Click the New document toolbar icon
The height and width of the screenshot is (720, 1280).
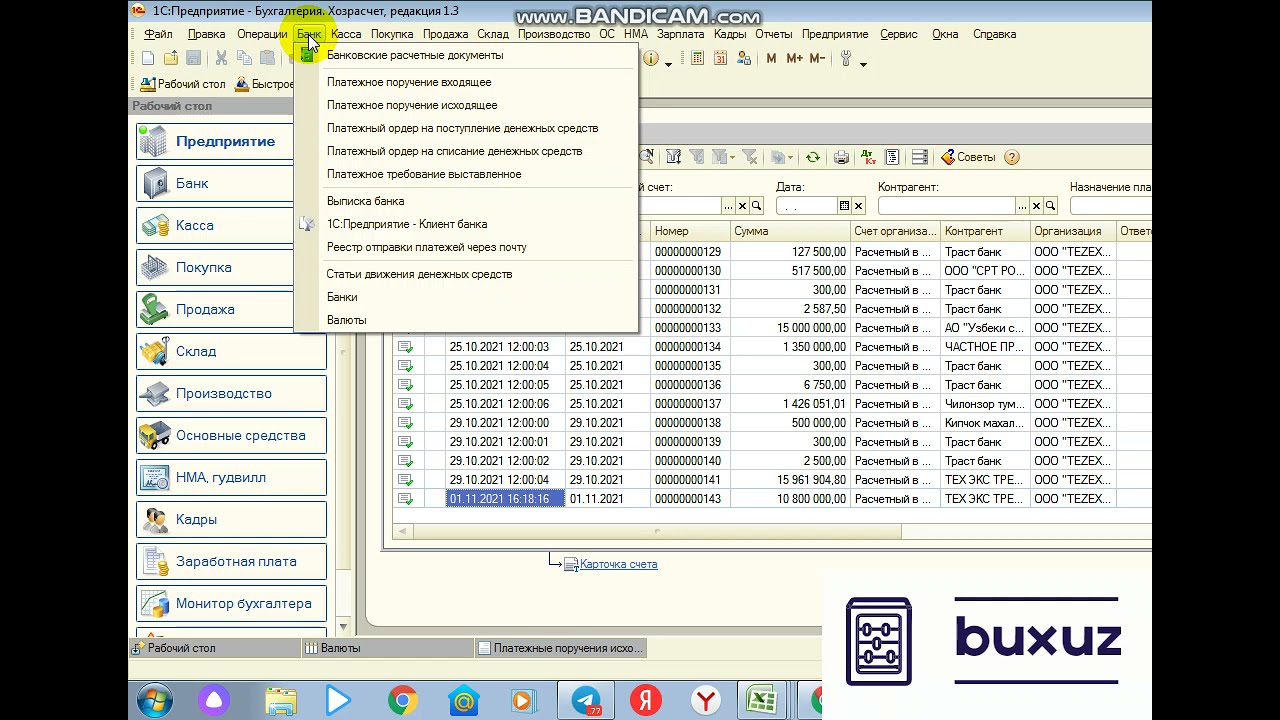tap(148, 59)
